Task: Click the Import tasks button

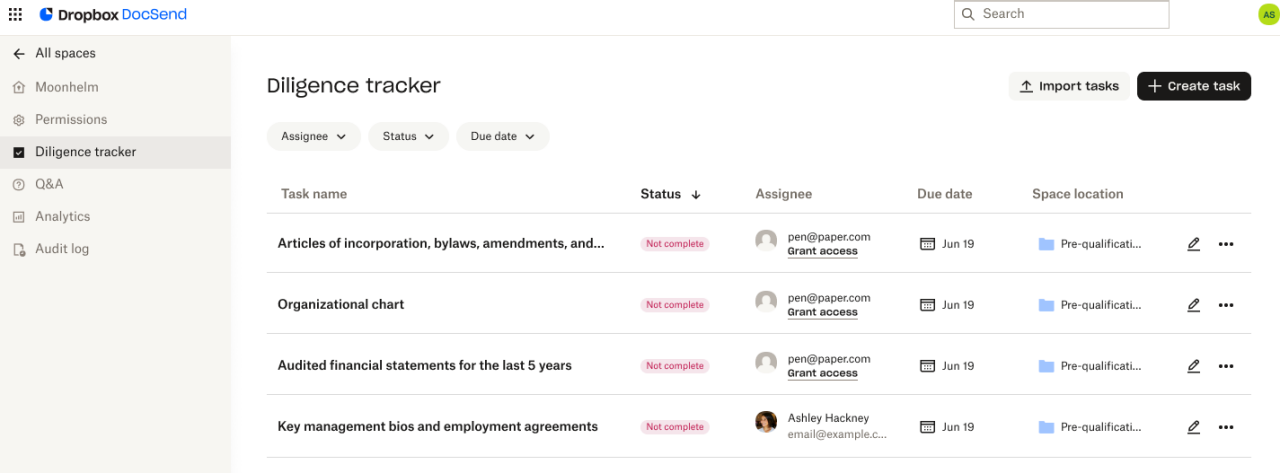Action: 1069,86
